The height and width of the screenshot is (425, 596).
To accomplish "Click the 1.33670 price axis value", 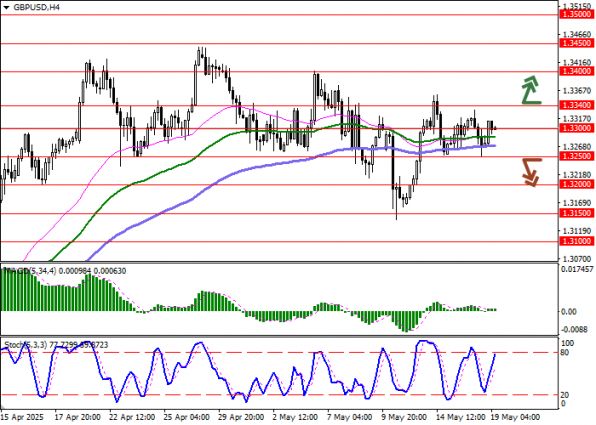I will pos(577,91).
